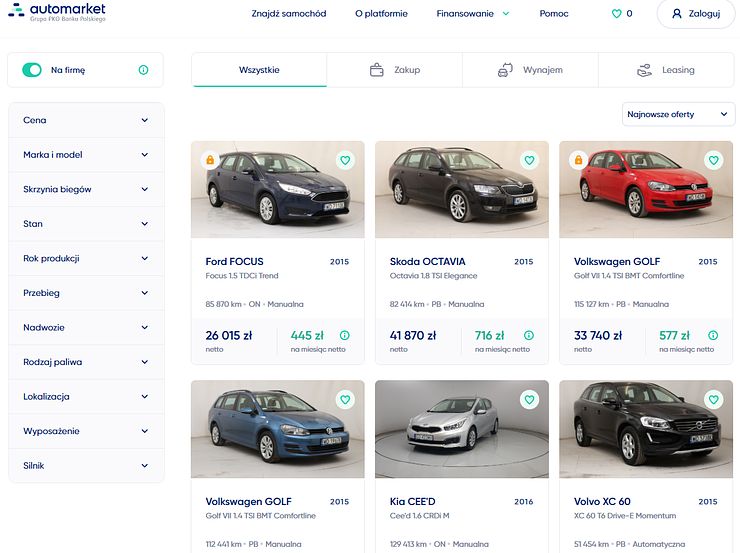Open favorites heart icon in header
Viewport: 740px width, 553px height.
[616, 14]
